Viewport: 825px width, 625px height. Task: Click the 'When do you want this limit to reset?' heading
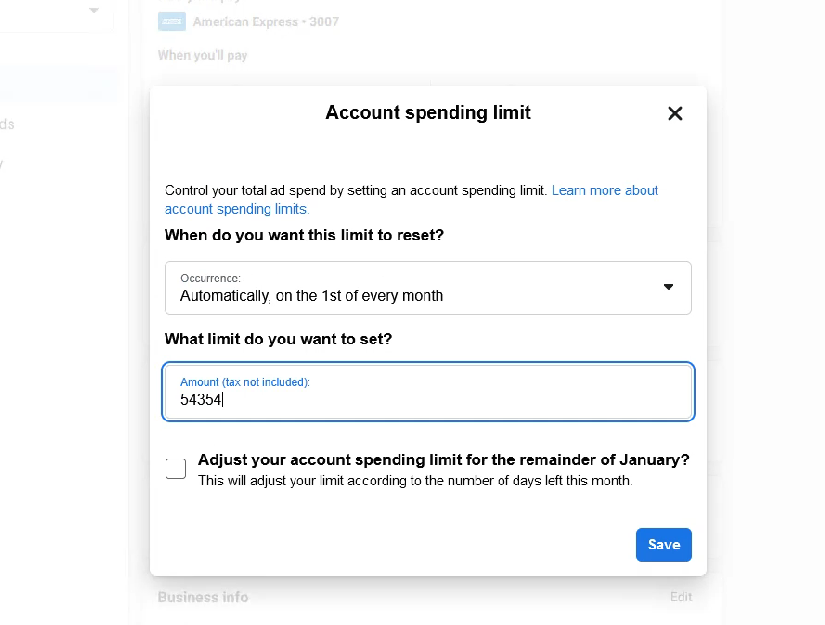[x=304, y=236]
